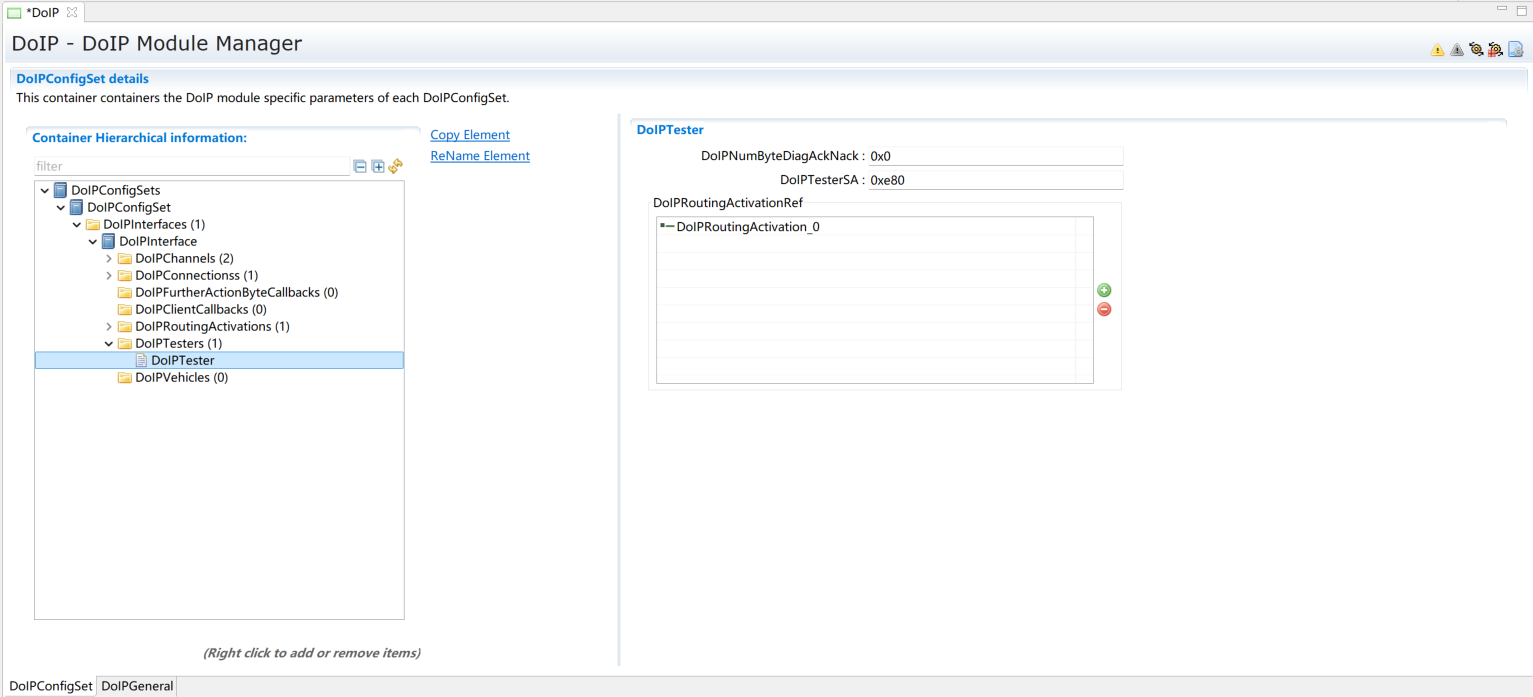
Task: Add a routing activation reference with green plus
Action: 1104,290
